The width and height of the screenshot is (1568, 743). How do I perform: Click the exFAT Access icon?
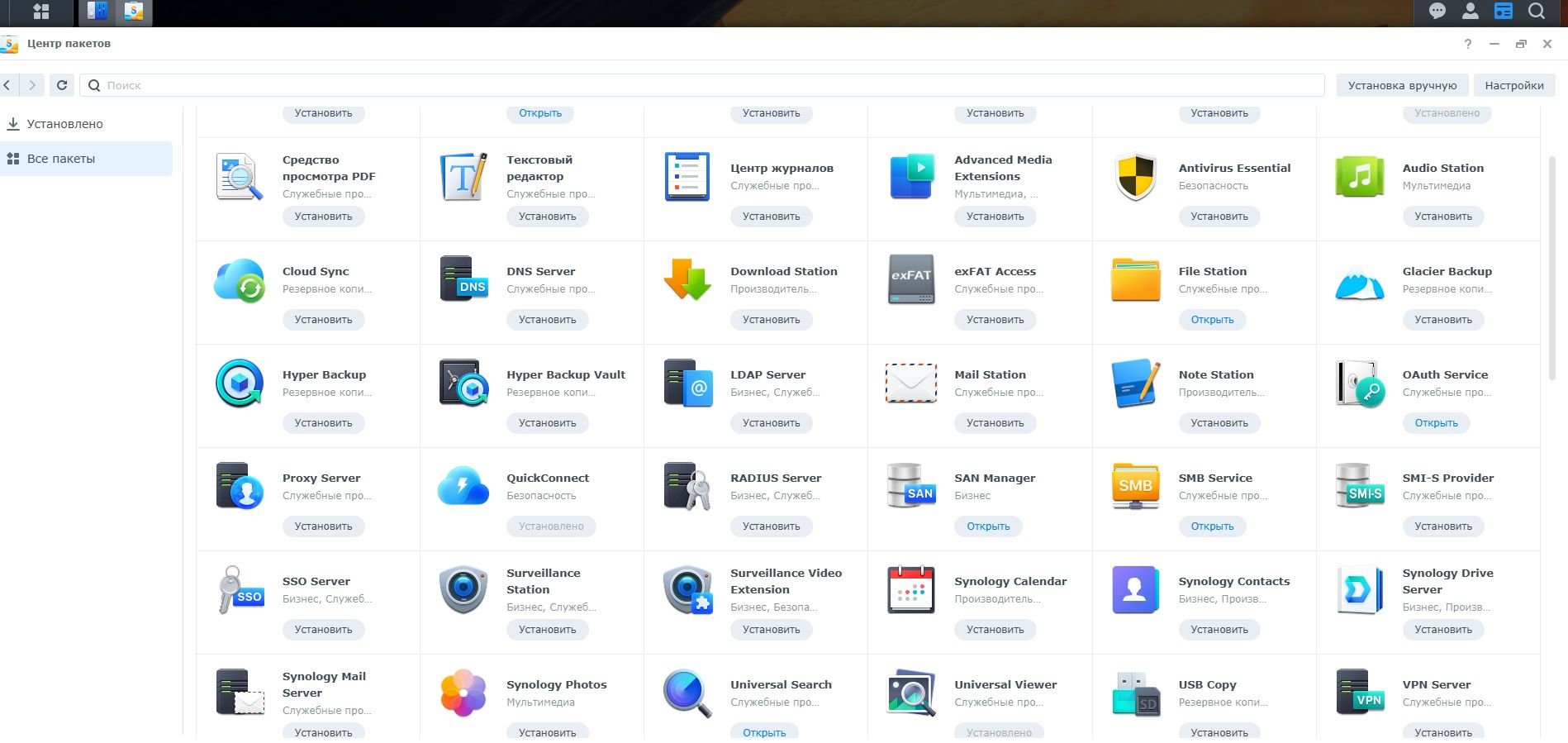click(x=911, y=280)
